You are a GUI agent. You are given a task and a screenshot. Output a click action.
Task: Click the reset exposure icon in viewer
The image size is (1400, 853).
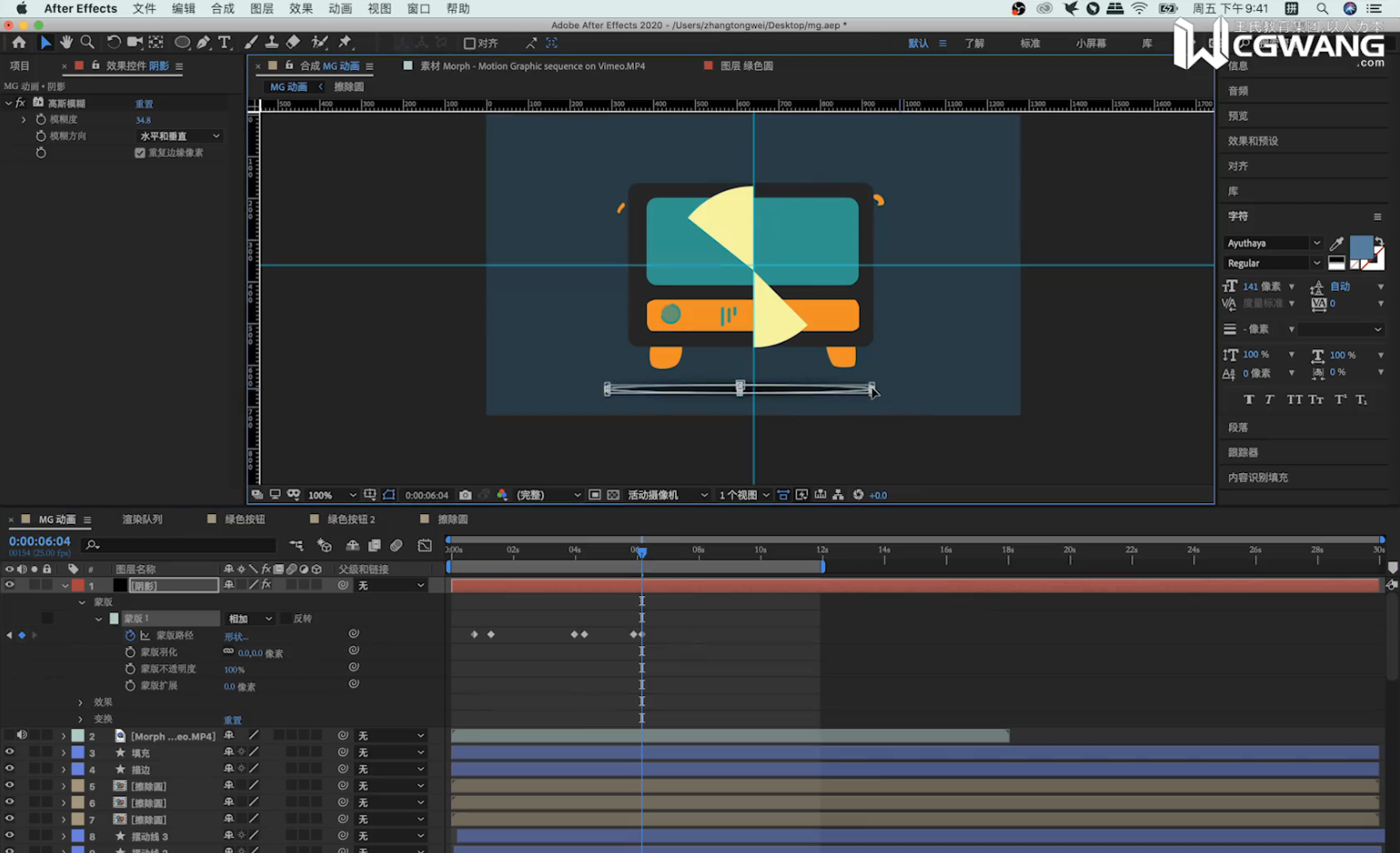(858, 495)
